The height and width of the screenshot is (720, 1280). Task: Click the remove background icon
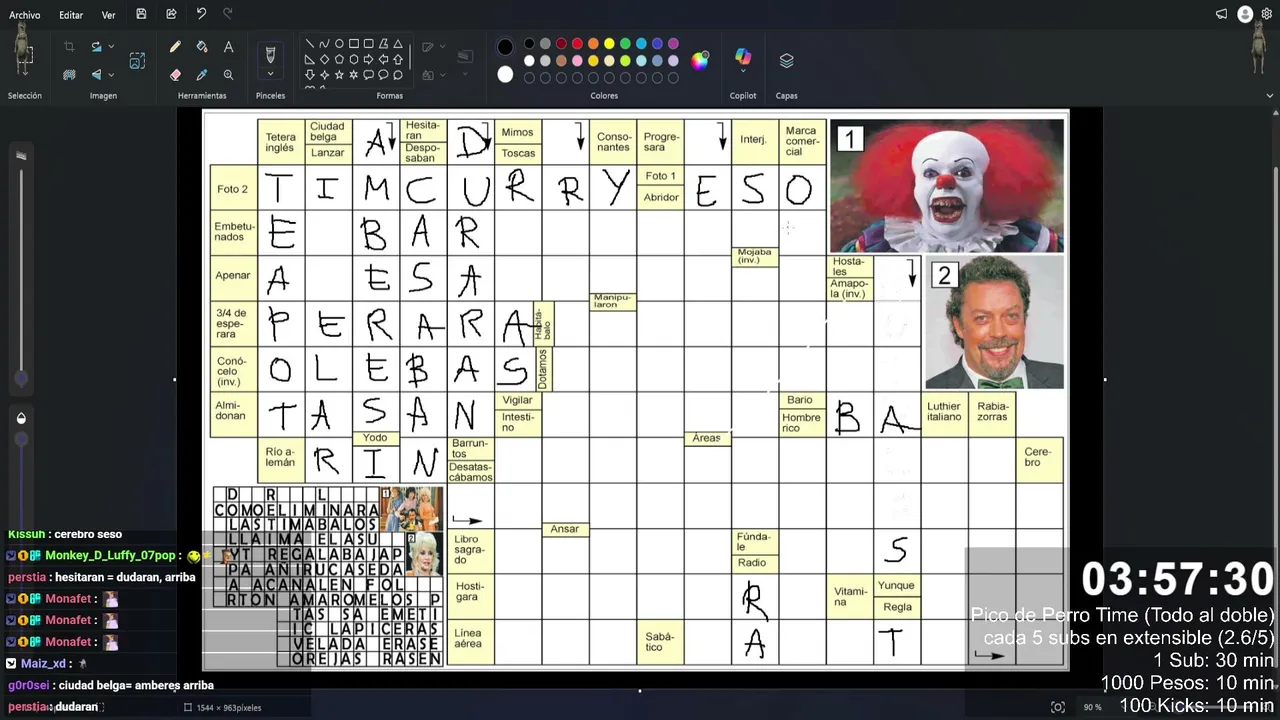pyautogui.click(x=69, y=74)
